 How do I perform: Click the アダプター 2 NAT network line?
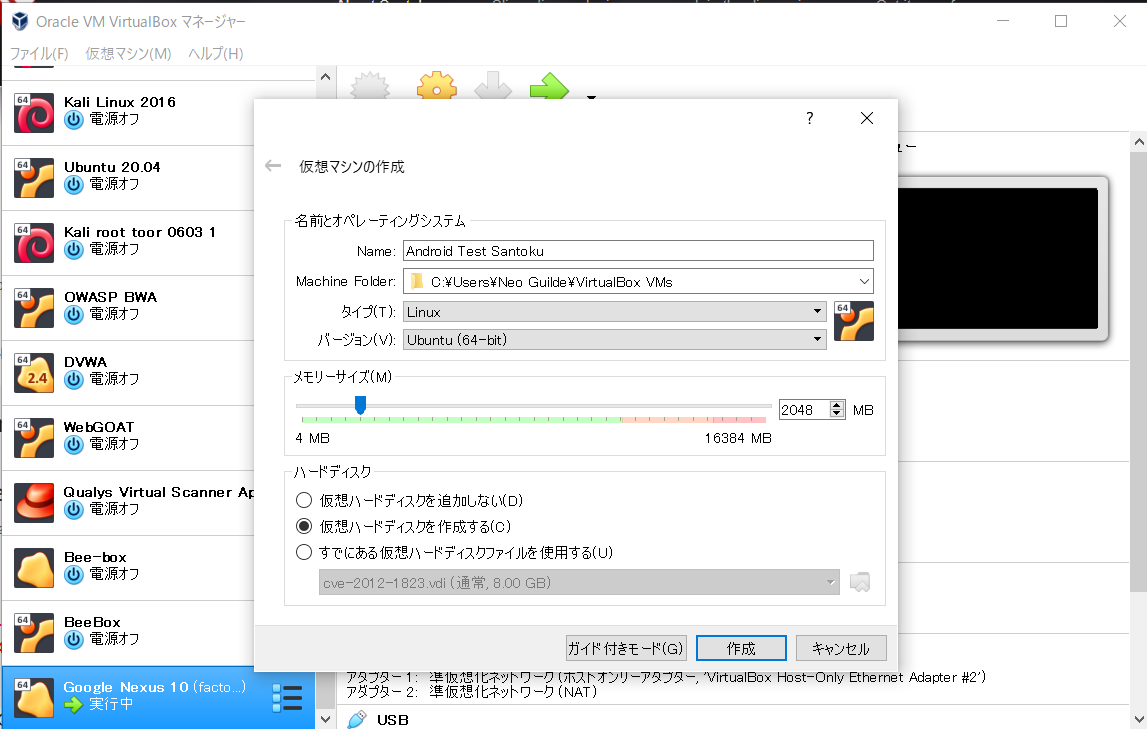472,692
